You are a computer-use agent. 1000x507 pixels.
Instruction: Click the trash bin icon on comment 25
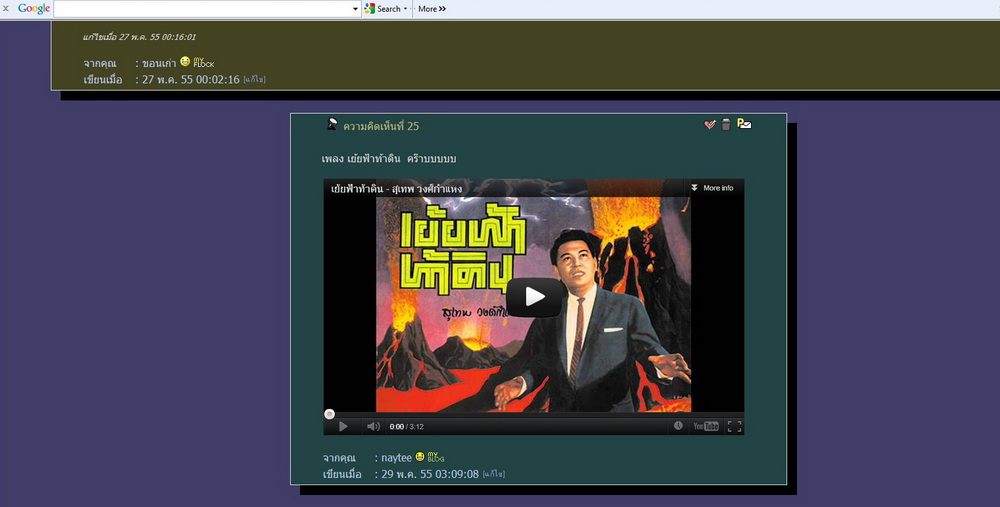(726, 124)
